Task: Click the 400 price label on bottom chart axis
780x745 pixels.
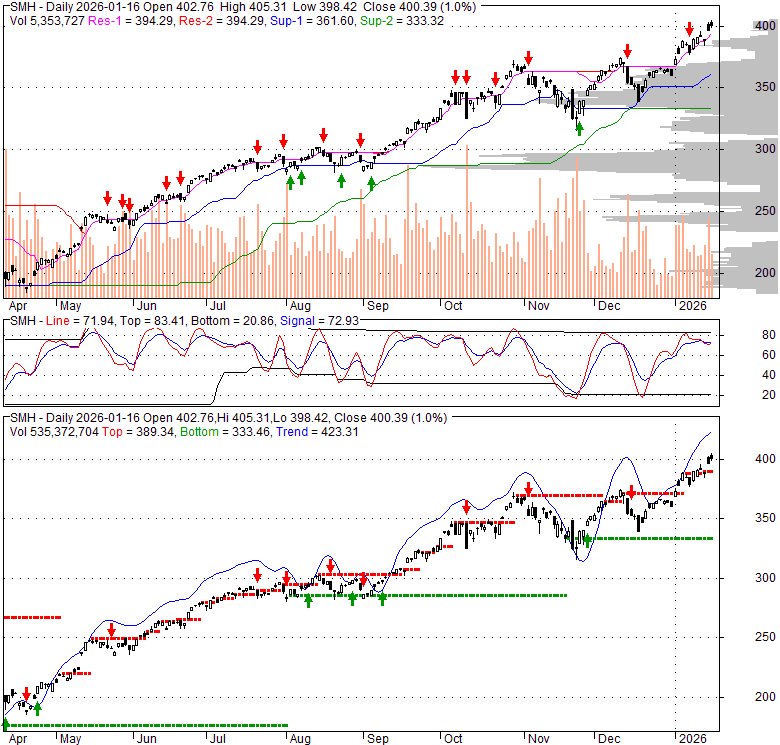Action: point(765,459)
